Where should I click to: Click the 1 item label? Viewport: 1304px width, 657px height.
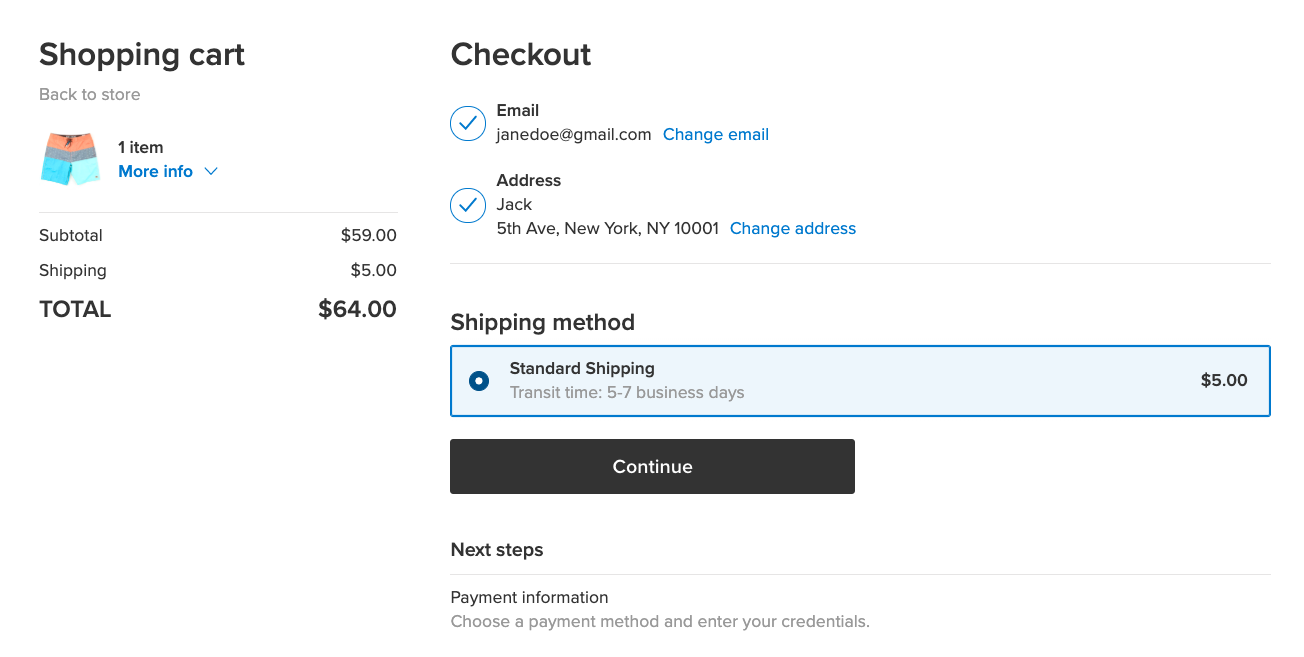[x=140, y=147]
